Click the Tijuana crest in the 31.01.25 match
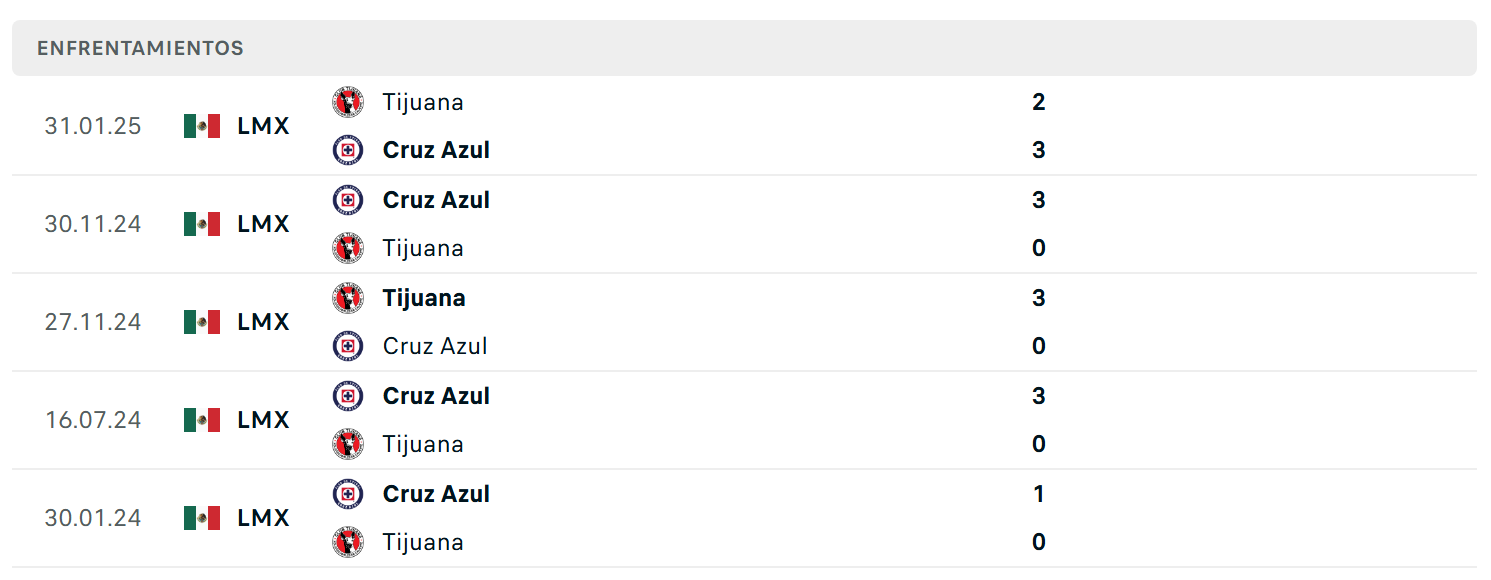This screenshot has height=580, width=1491. pyautogui.click(x=348, y=102)
